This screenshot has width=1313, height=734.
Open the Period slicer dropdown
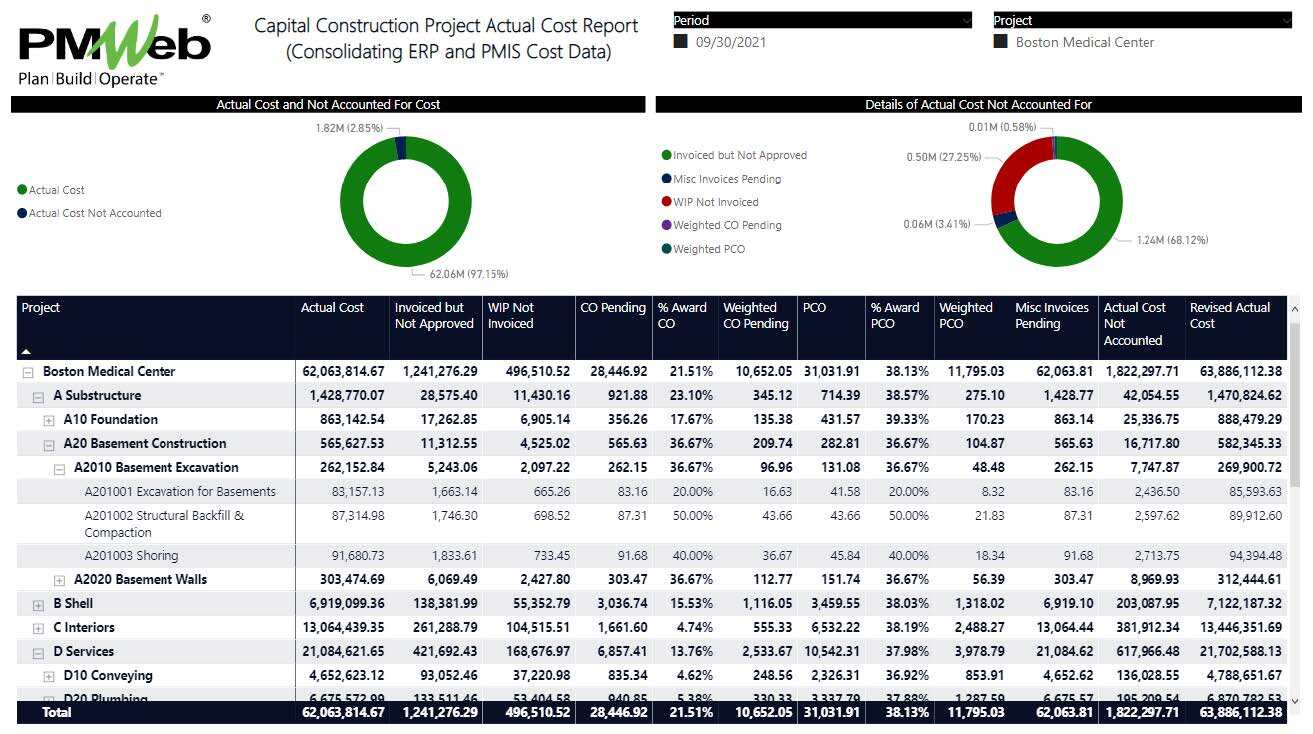click(966, 20)
